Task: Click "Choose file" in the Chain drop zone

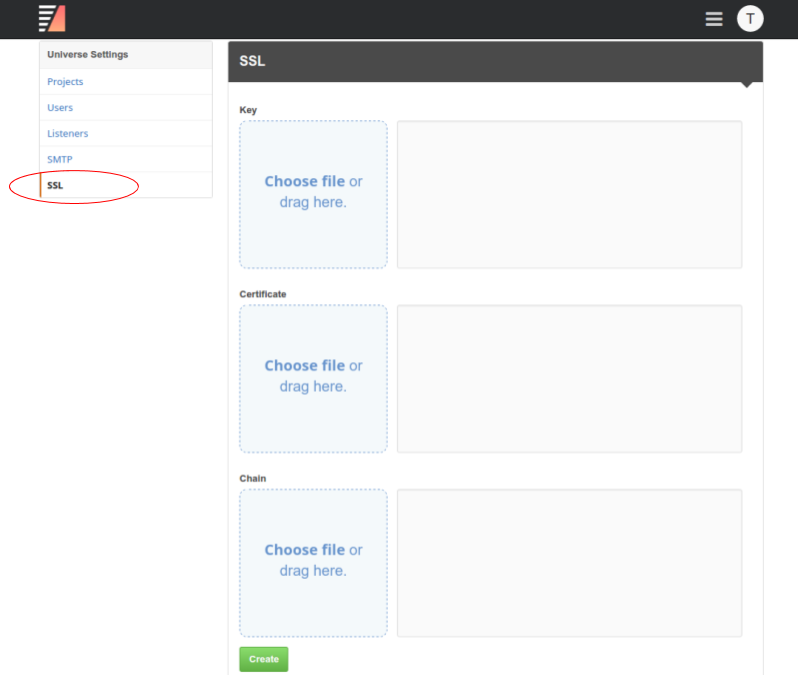Action: (304, 550)
